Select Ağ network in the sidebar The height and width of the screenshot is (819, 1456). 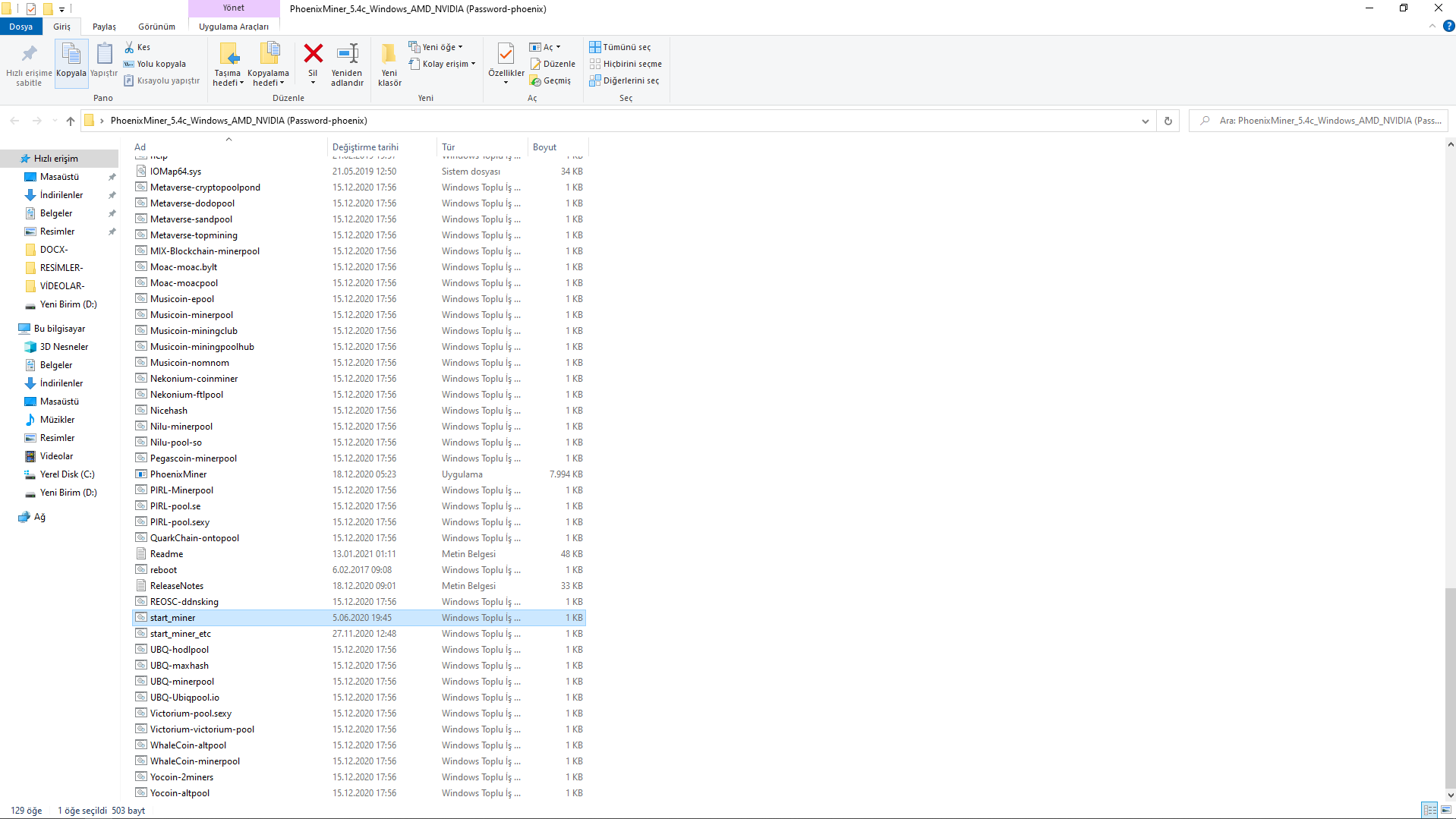pos(39,517)
